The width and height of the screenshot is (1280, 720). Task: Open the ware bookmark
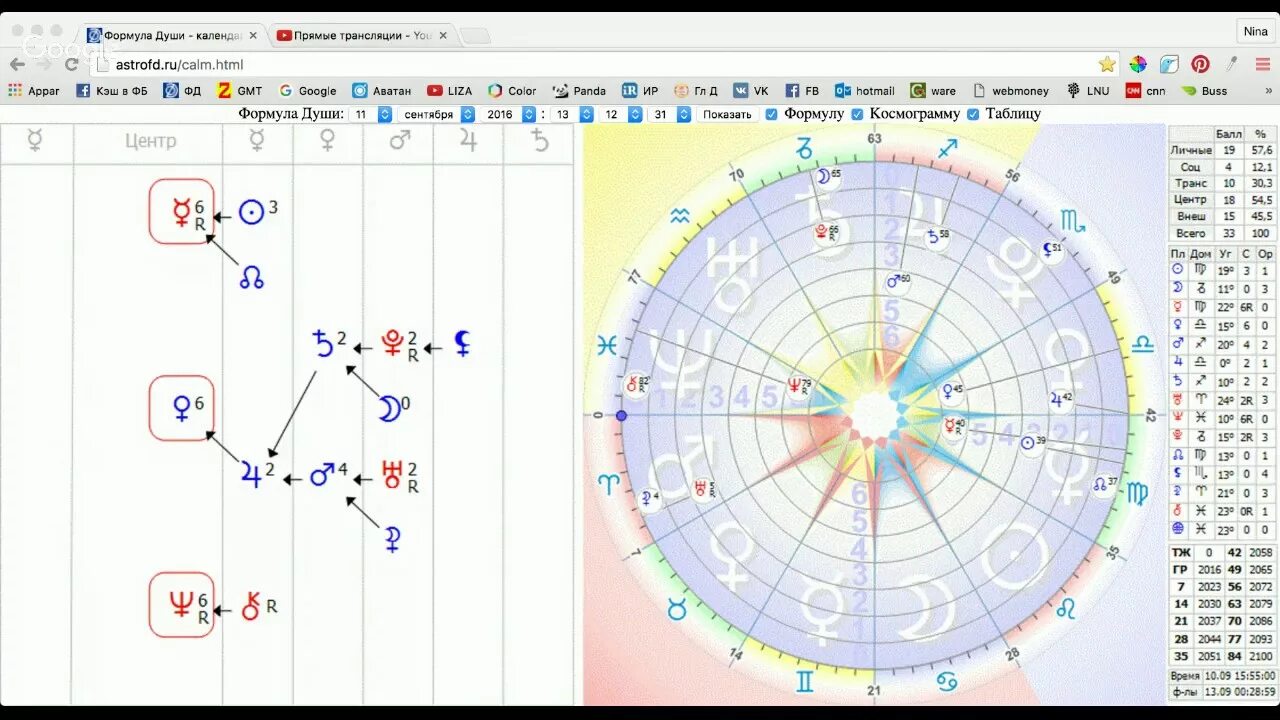(x=933, y=90)
